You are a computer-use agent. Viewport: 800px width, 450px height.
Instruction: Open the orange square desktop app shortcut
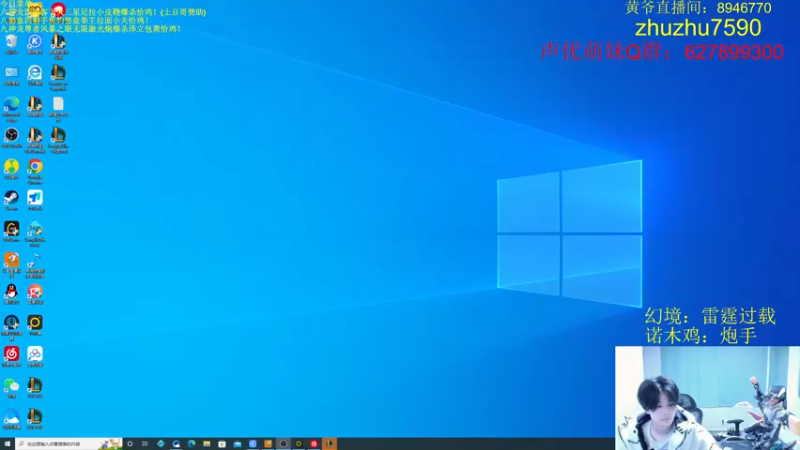coord(11,264)
